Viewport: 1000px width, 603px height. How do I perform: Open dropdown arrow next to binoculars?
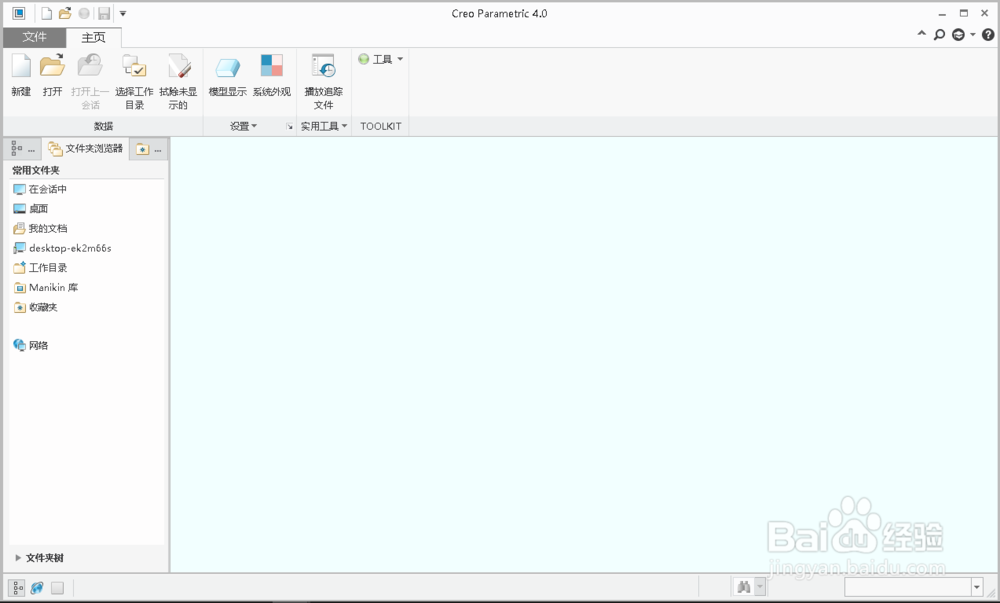(x=760, y=586)
